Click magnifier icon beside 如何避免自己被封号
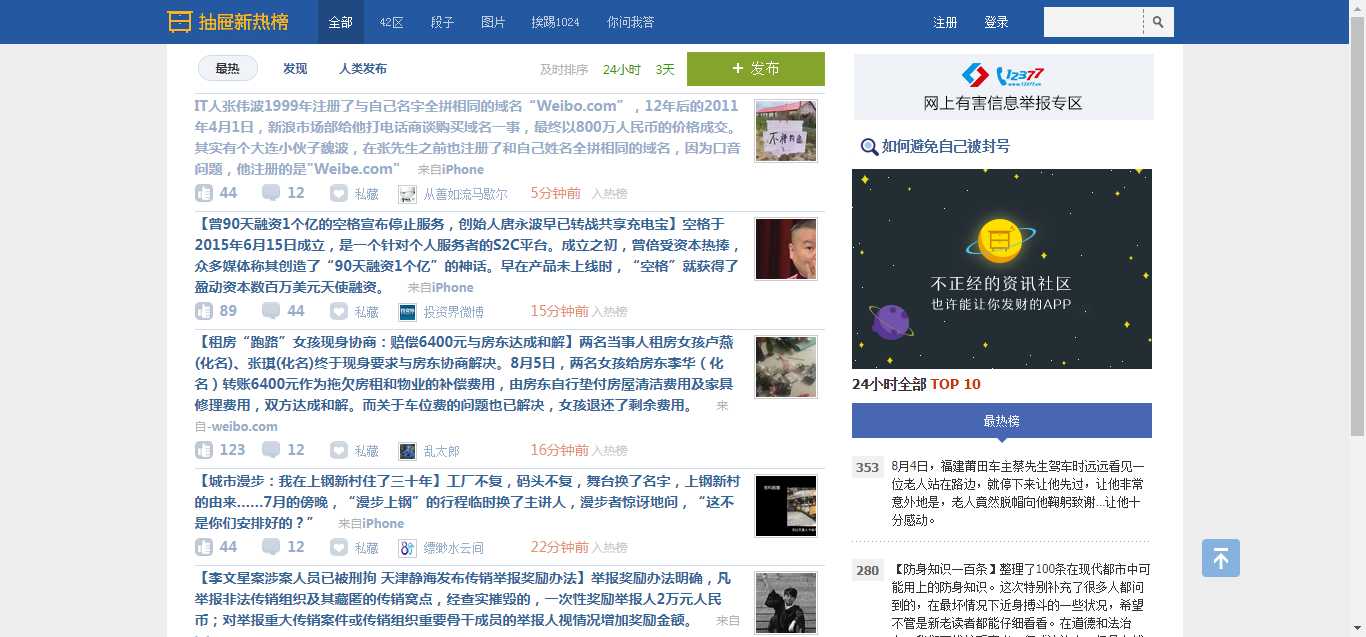Screen dimensions: 1366x637 click(x=869, y=147)
